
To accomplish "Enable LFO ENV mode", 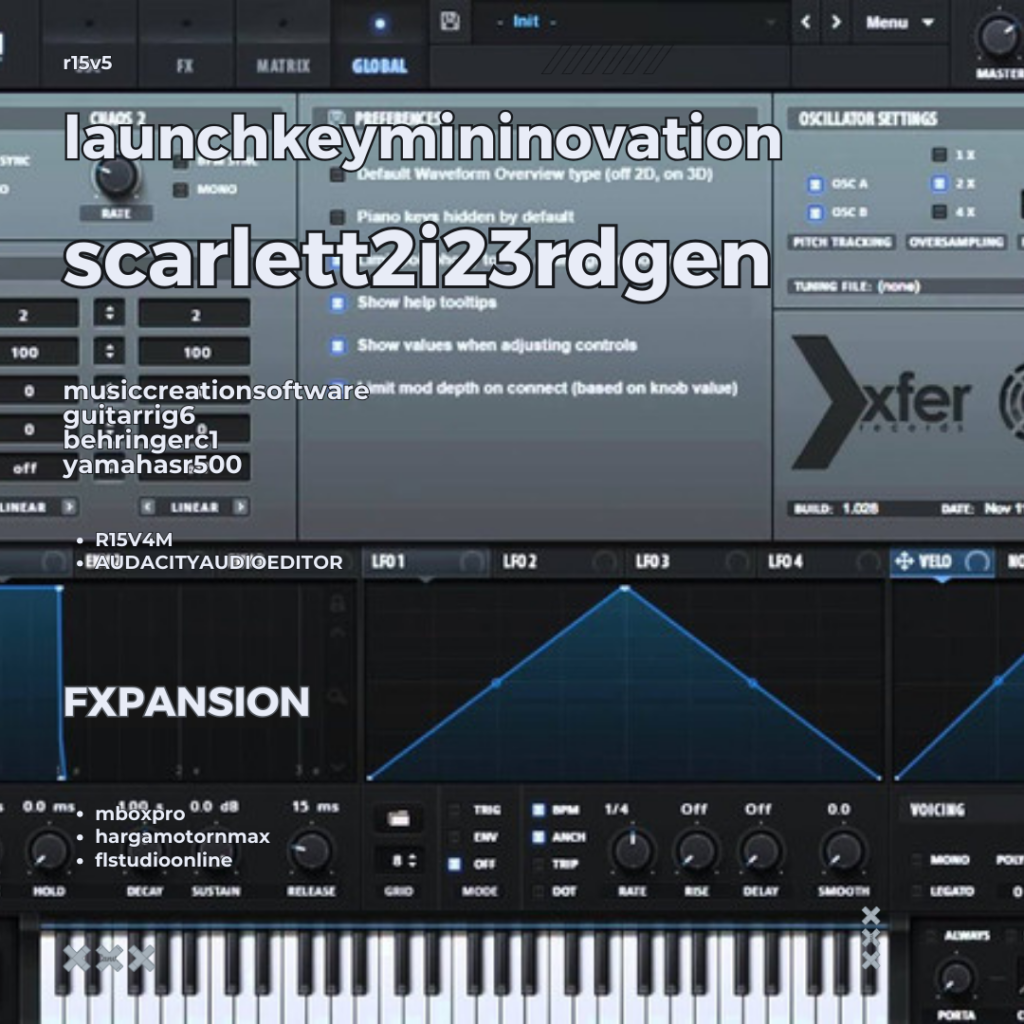I will 455,837.
